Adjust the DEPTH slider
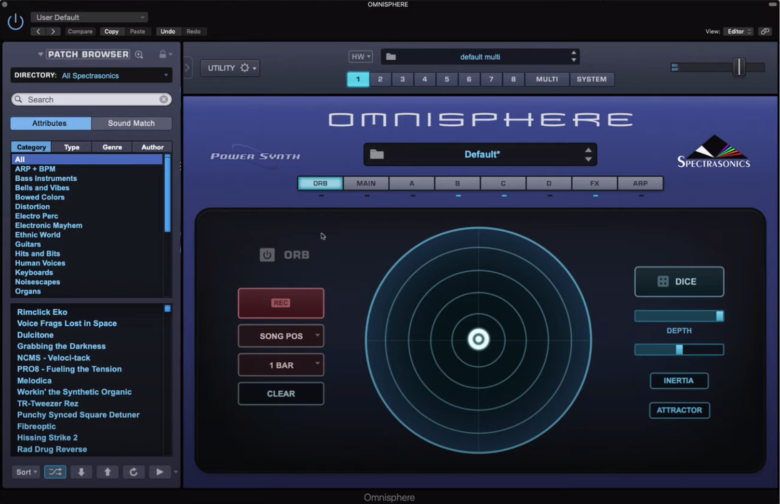 (679, 316)
